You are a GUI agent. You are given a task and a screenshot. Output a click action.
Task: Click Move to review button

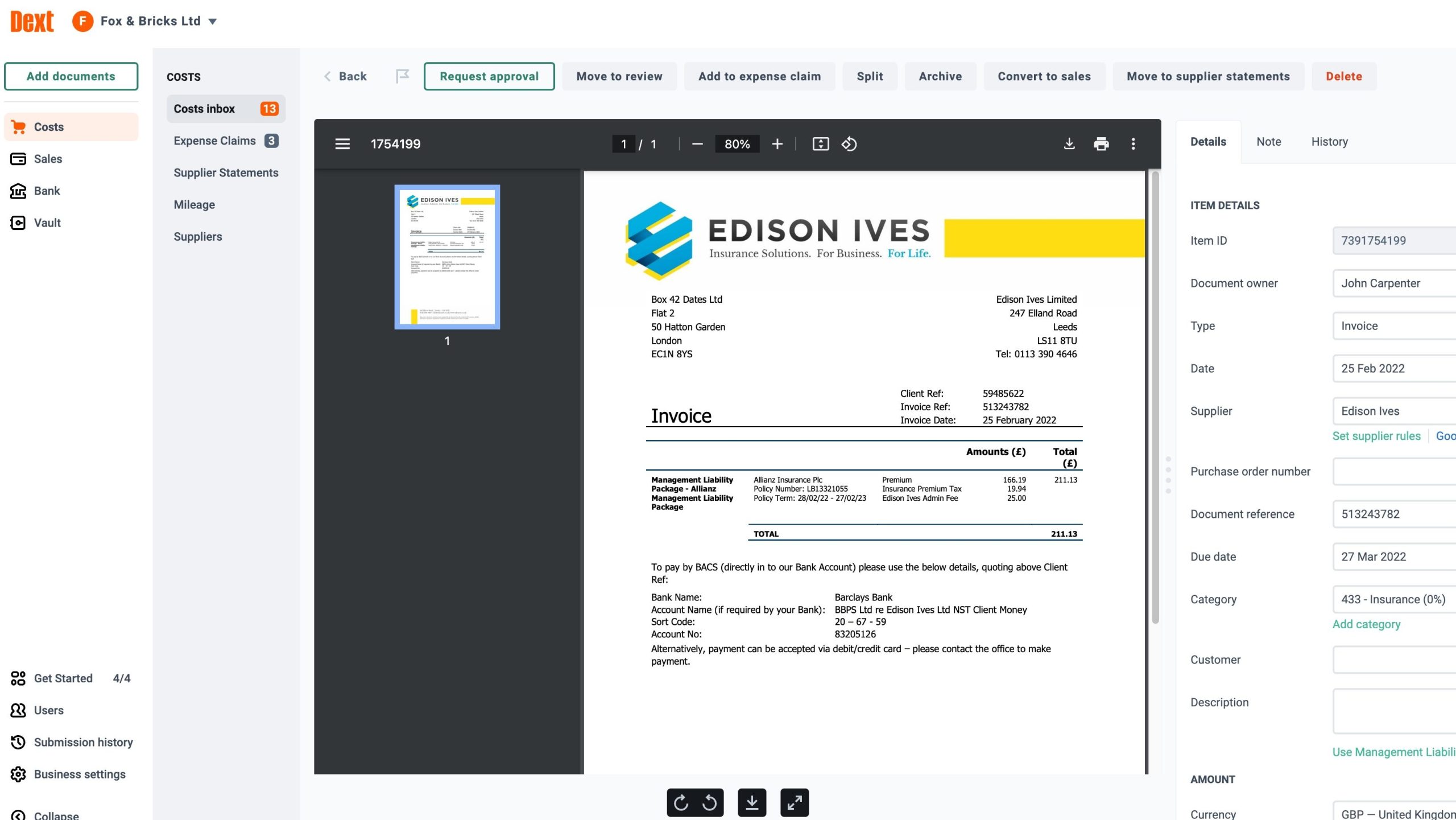click(x=619, y=76)
